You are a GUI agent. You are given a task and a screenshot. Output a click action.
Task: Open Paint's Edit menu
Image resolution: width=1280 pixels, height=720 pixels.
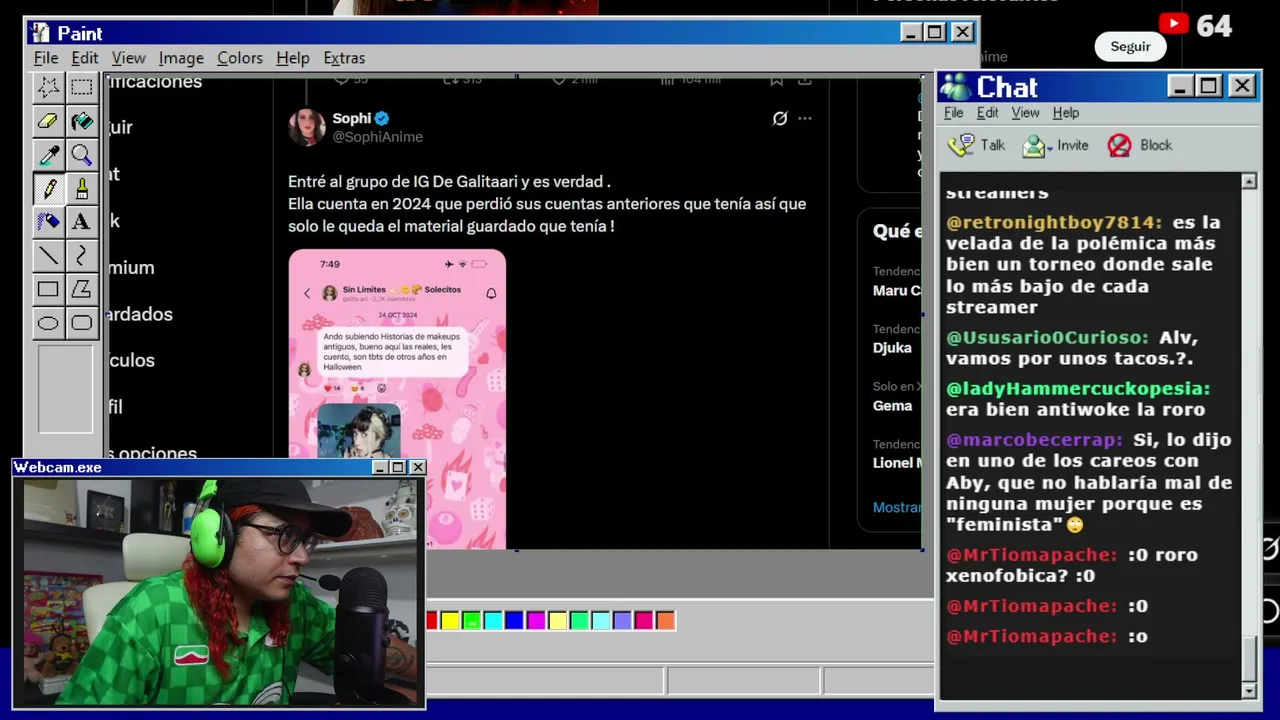click(x=84, y=58)
